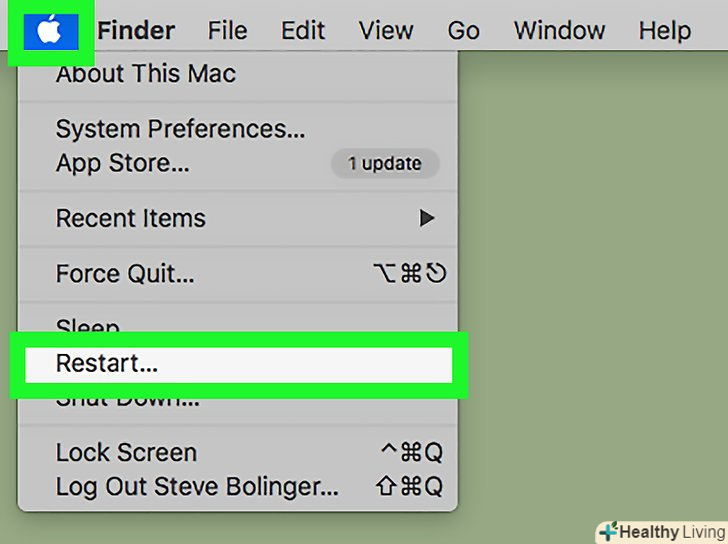Click the Apple logo menu icon
The width and height of the screenshot is (728, 544).
tap(50, 31)
